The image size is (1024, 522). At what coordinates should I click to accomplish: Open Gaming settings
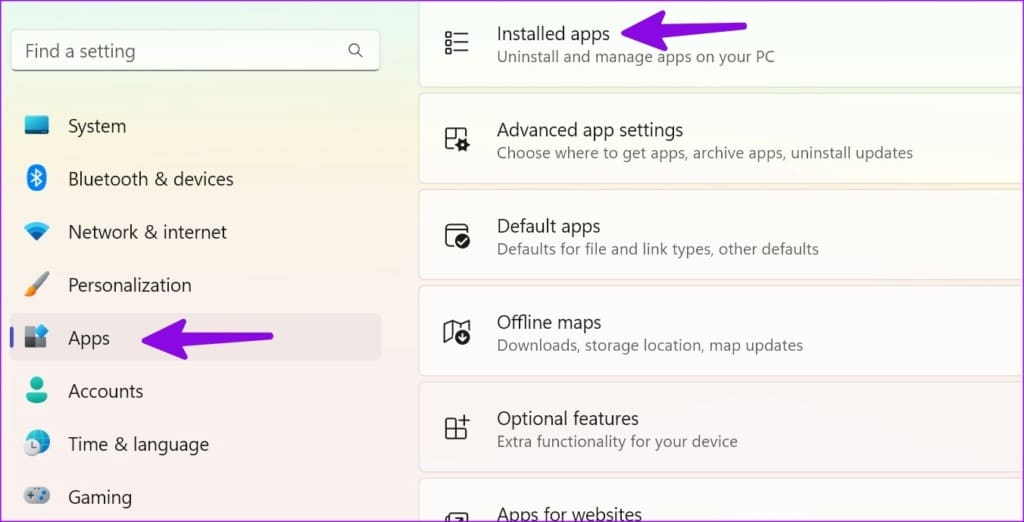click(x=195, y=497)
